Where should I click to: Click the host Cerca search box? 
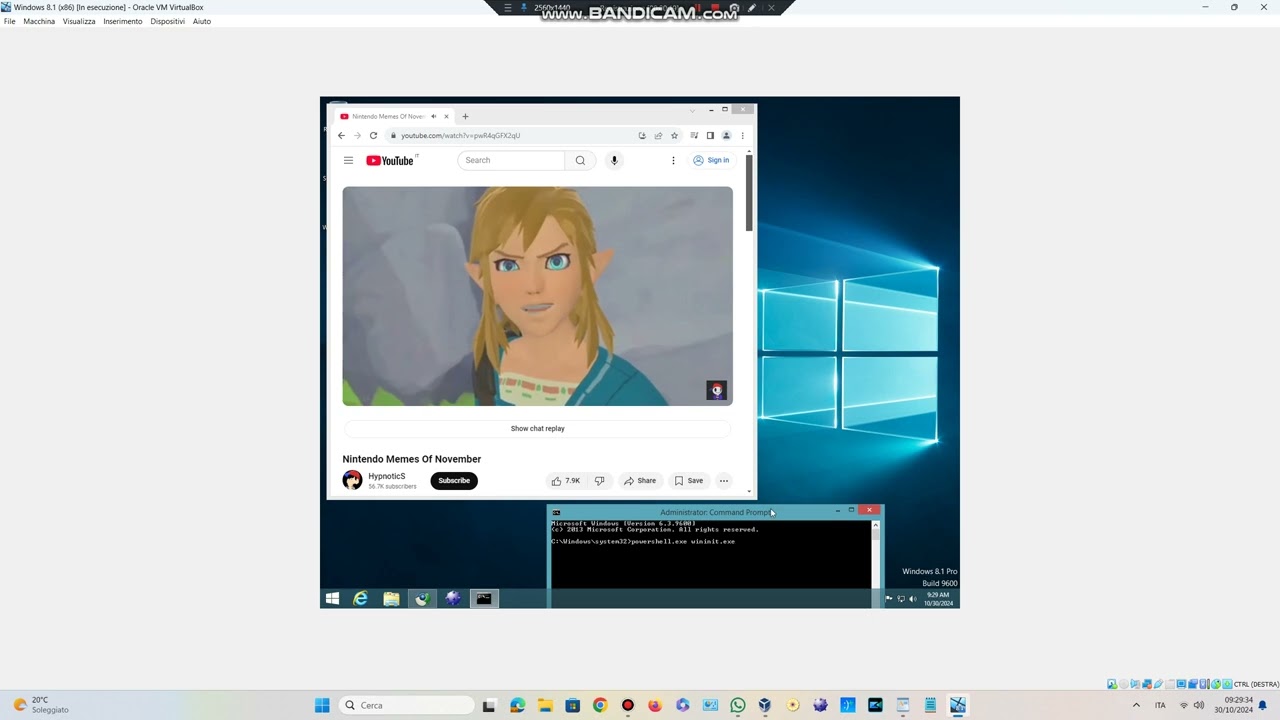point(408,705)
